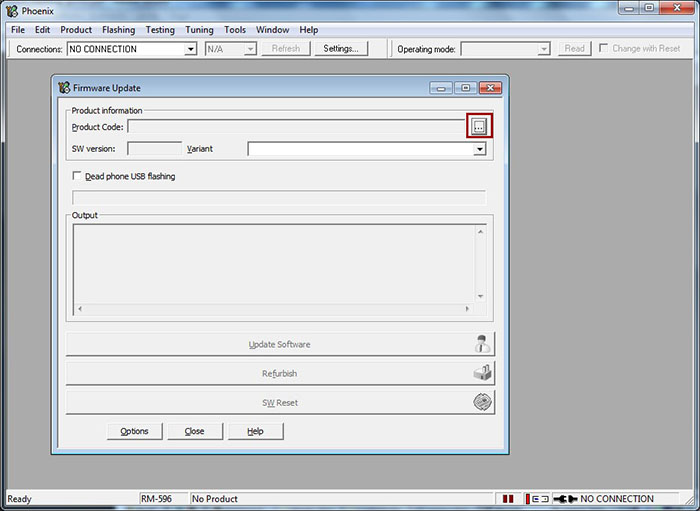Open the Options button in Firmware Update
Screen dimensions: 700x511
(x=134, y=431)
